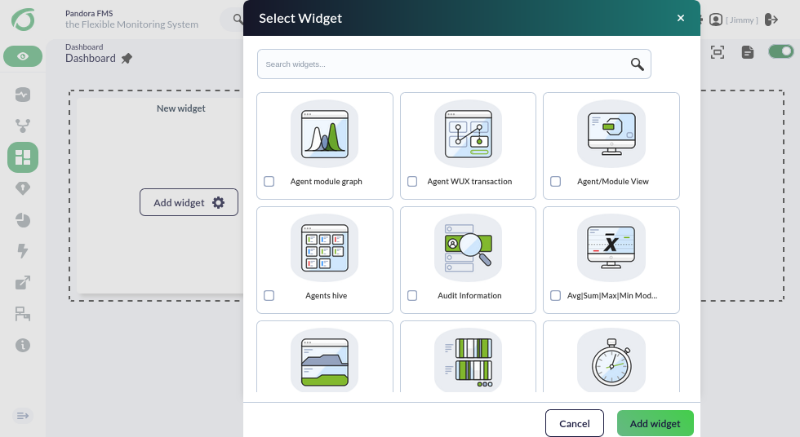Select the Agent module graph widget image
800x437 pixels.
tap(324, 134)
